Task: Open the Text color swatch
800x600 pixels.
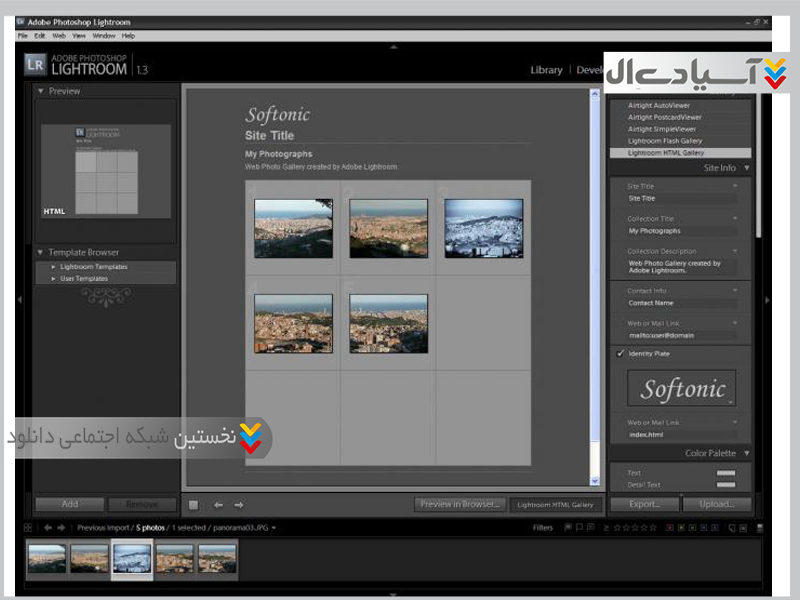Action: tap(725, 473)
